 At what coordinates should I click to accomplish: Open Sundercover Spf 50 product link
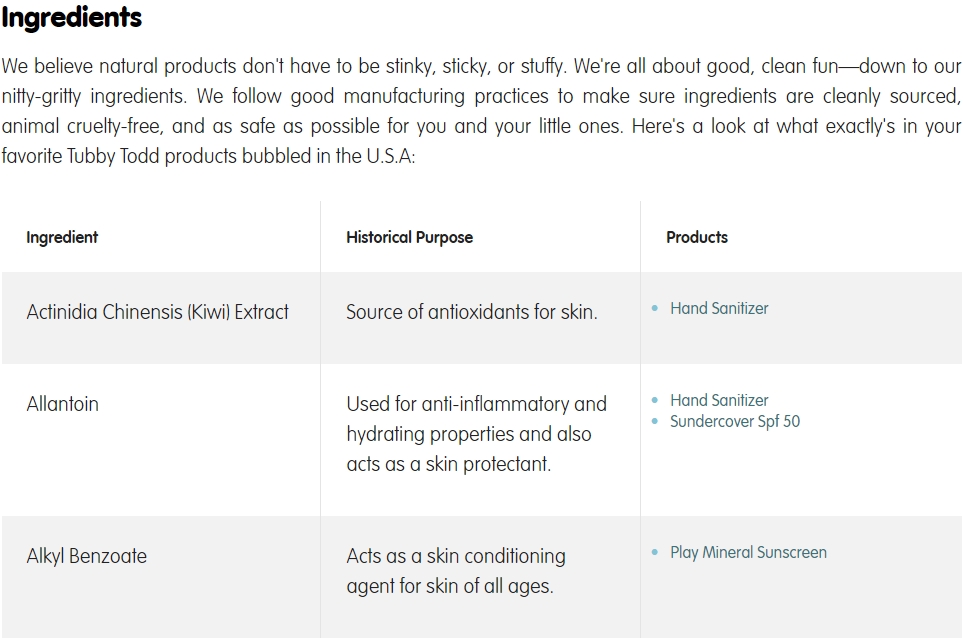pyautogui.click(x=735, y=421)
